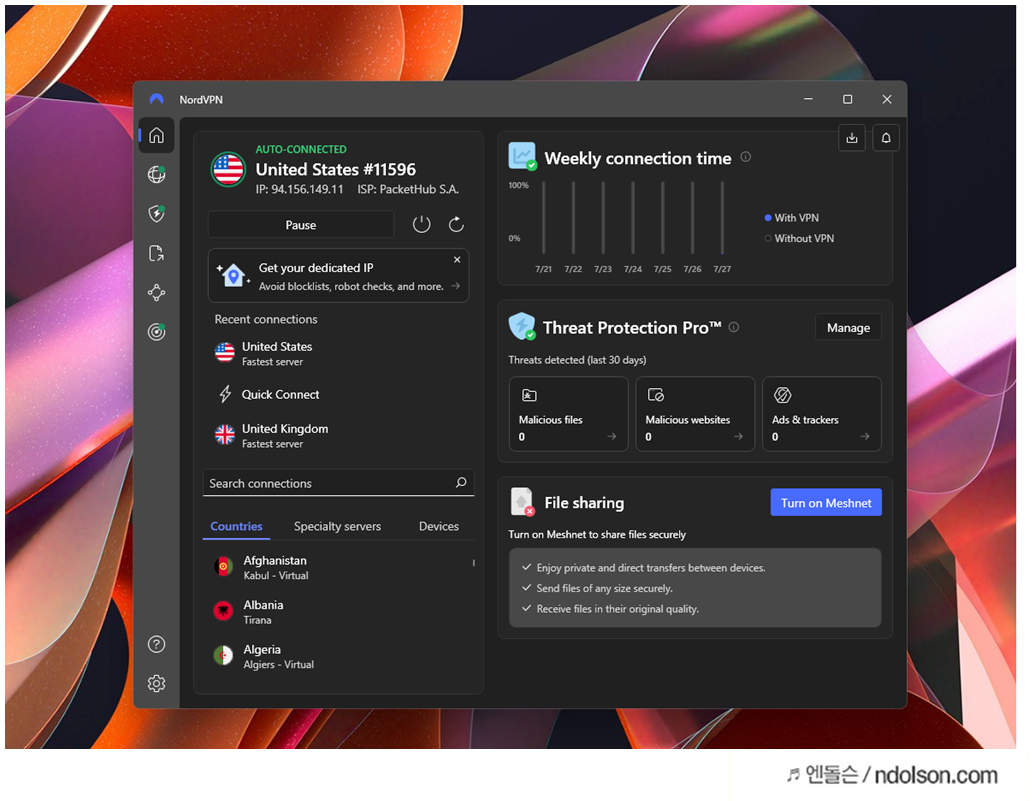Click the Threat Protection Pro shield icon
1034x801 pixels.
click(x=522, y=326)
